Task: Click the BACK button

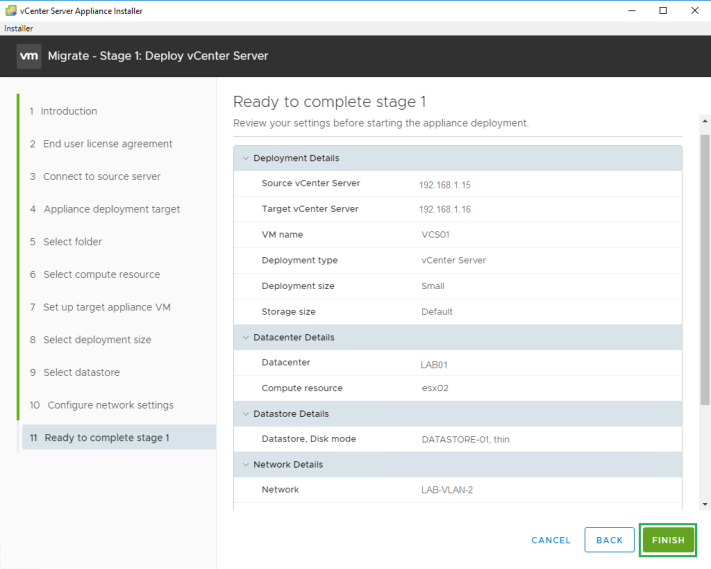Action: [x=609, y=540]
